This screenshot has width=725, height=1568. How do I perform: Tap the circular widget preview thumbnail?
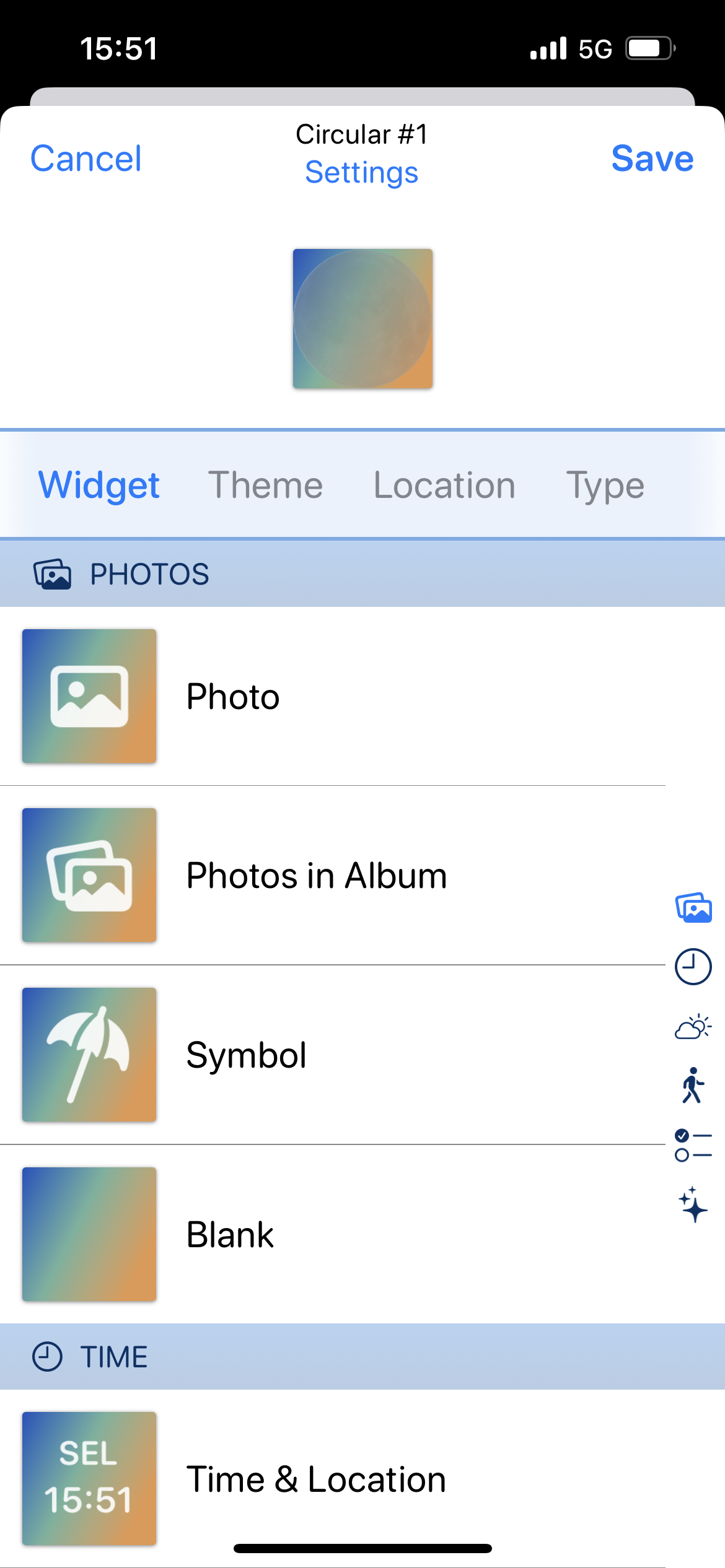pos(362,319)
